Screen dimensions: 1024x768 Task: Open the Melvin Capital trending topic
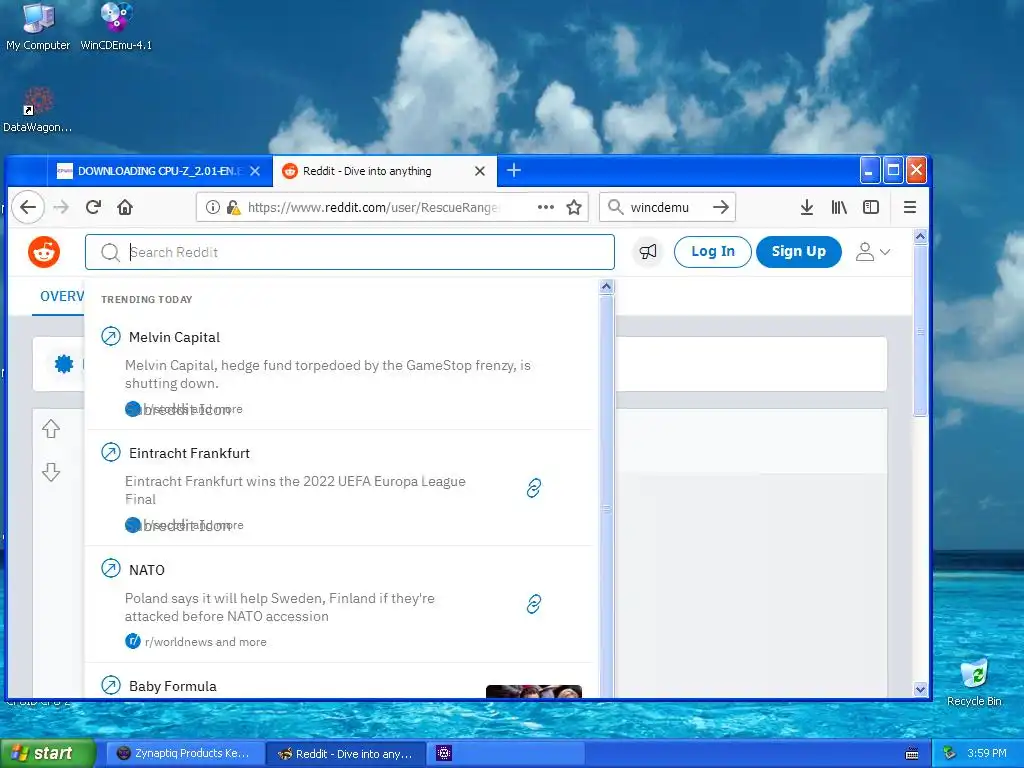(174, 337)
